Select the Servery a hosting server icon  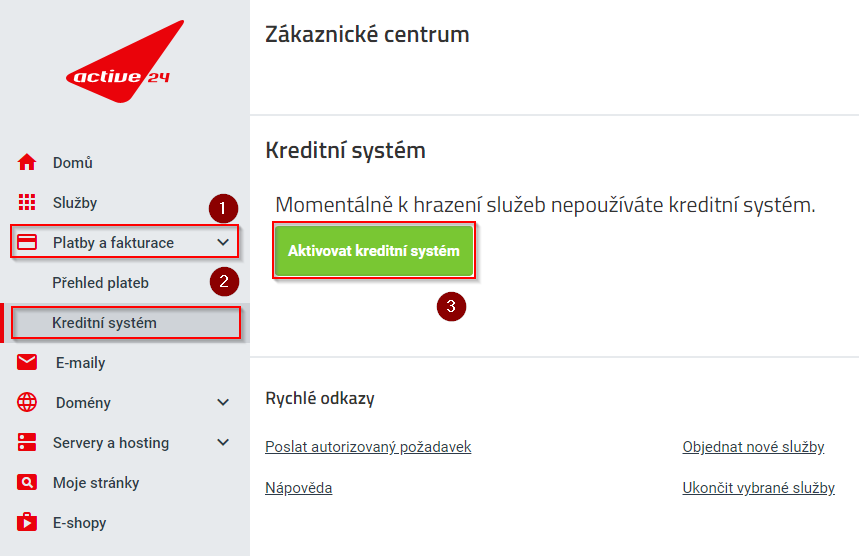[x=27, y=442]
